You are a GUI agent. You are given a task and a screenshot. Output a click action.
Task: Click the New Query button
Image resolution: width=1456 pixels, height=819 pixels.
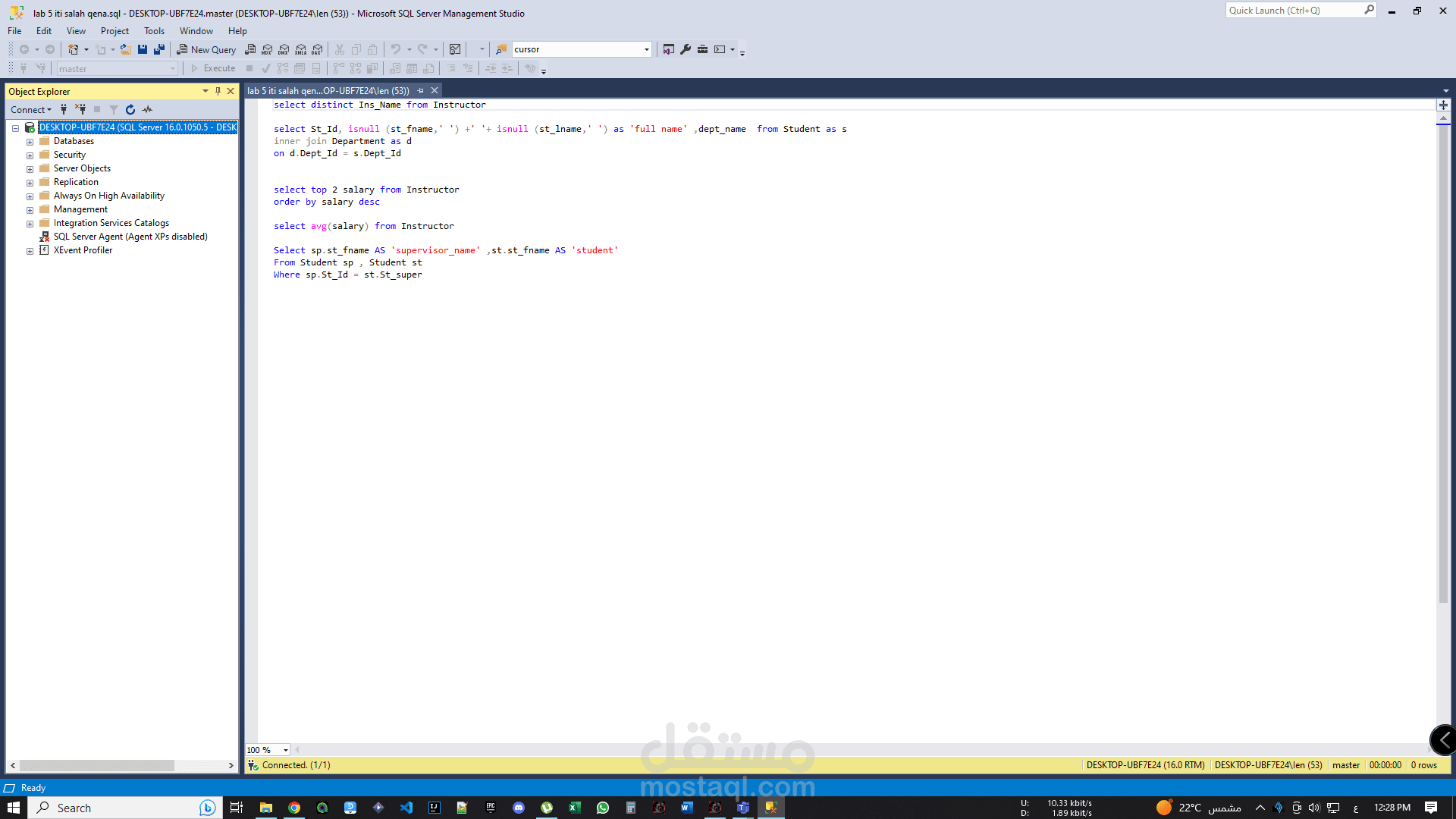coord(206,49)
